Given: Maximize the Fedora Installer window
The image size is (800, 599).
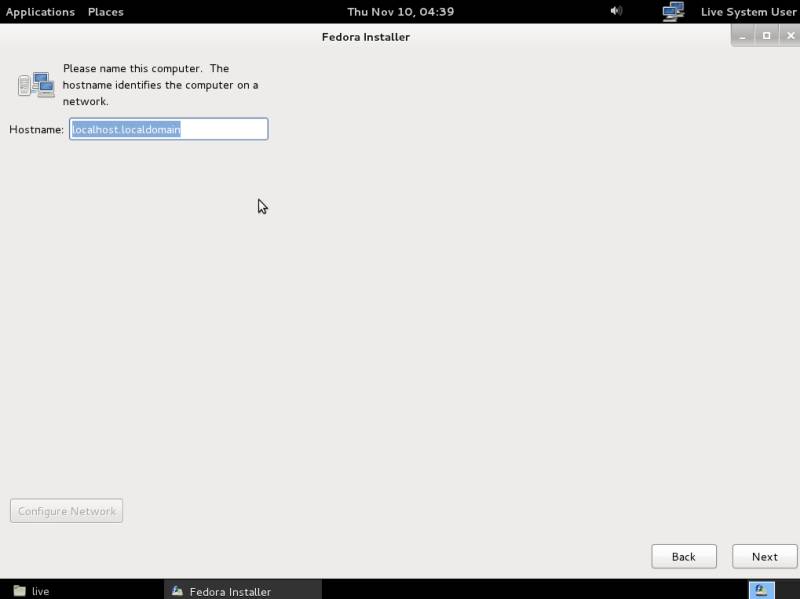Looking at the screenshot, I should pos(766,36).
